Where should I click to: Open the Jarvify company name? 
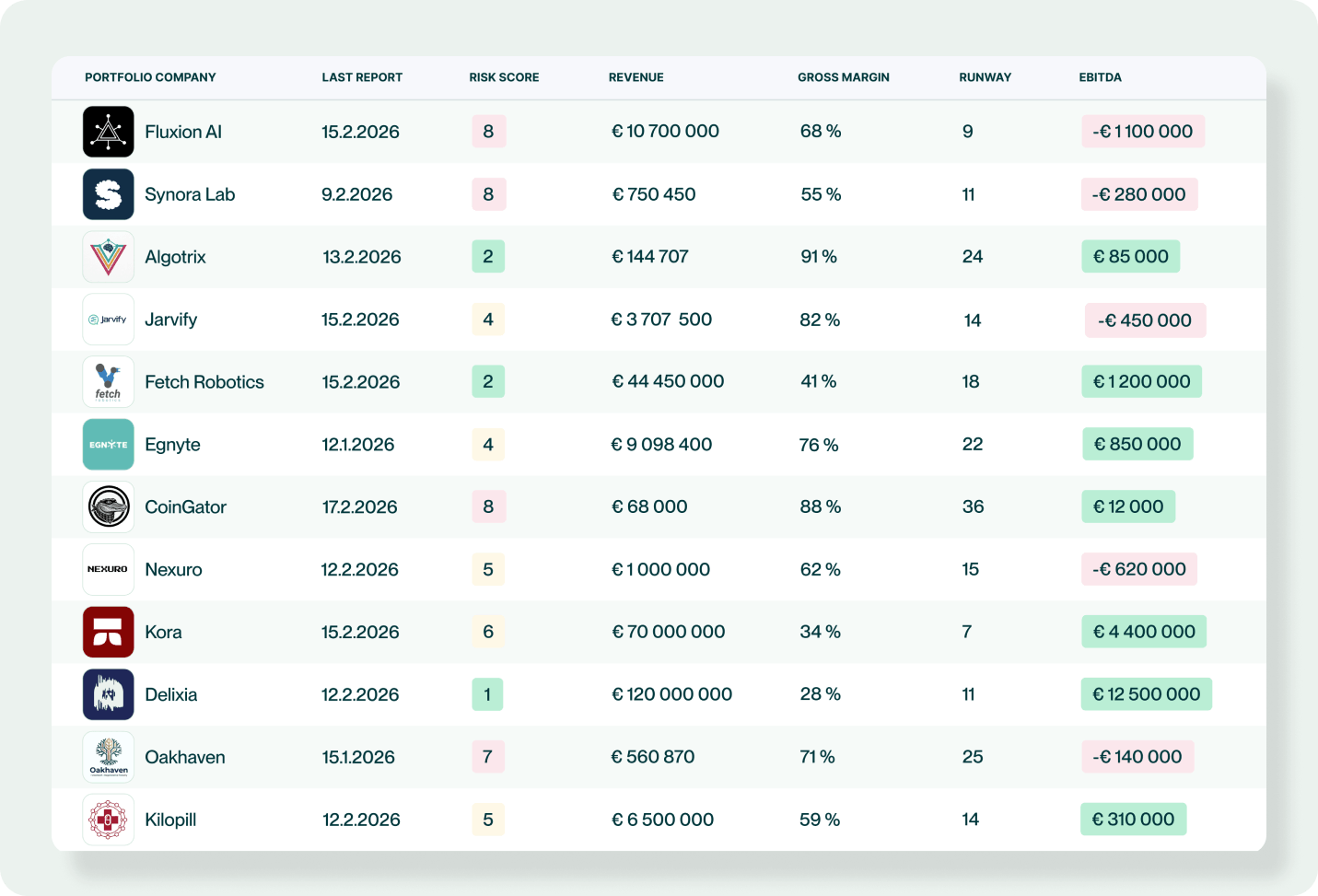pos(170,320)
